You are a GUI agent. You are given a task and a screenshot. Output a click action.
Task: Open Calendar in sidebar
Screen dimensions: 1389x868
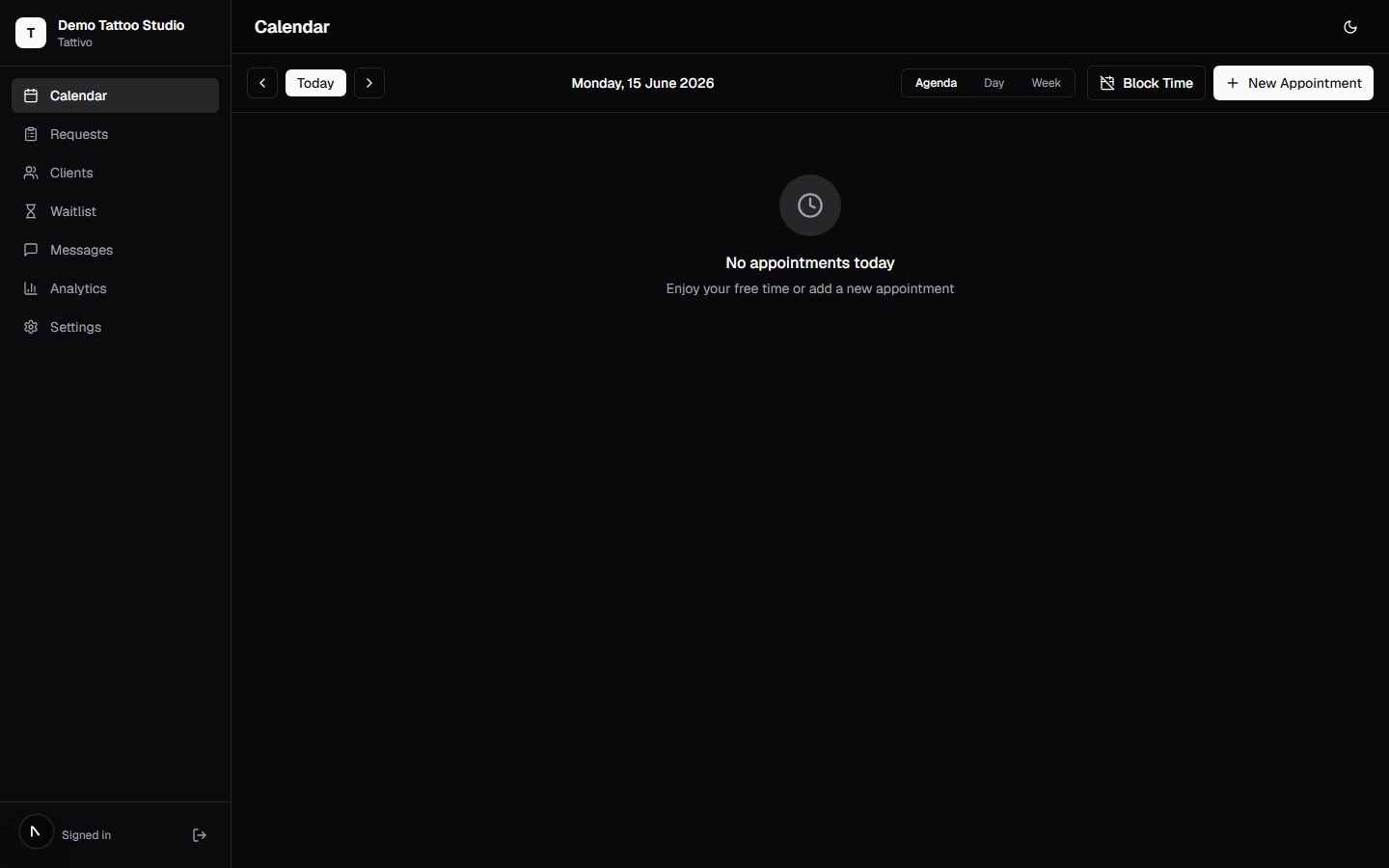point(115,95)
